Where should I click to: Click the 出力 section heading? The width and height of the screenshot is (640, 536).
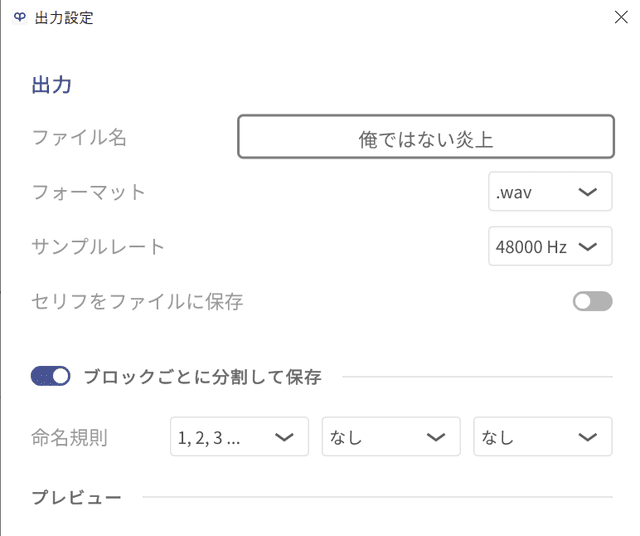pyautogui.click(x=51, y=85)
